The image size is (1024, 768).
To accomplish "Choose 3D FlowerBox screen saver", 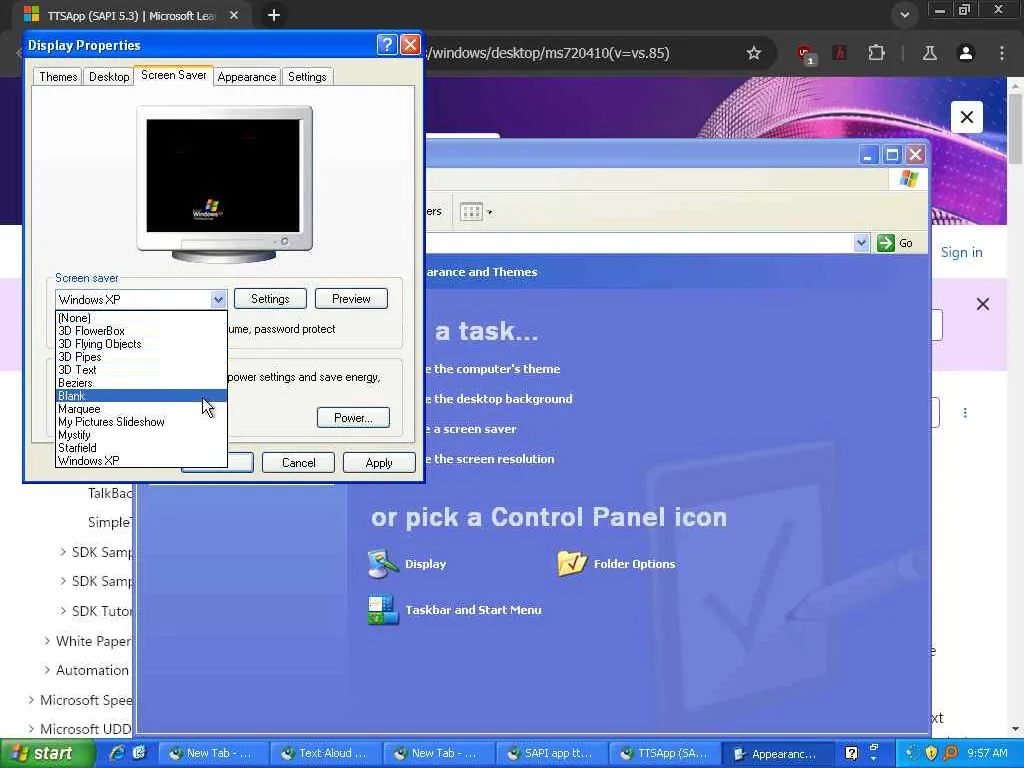I will [x=141, y=331].
